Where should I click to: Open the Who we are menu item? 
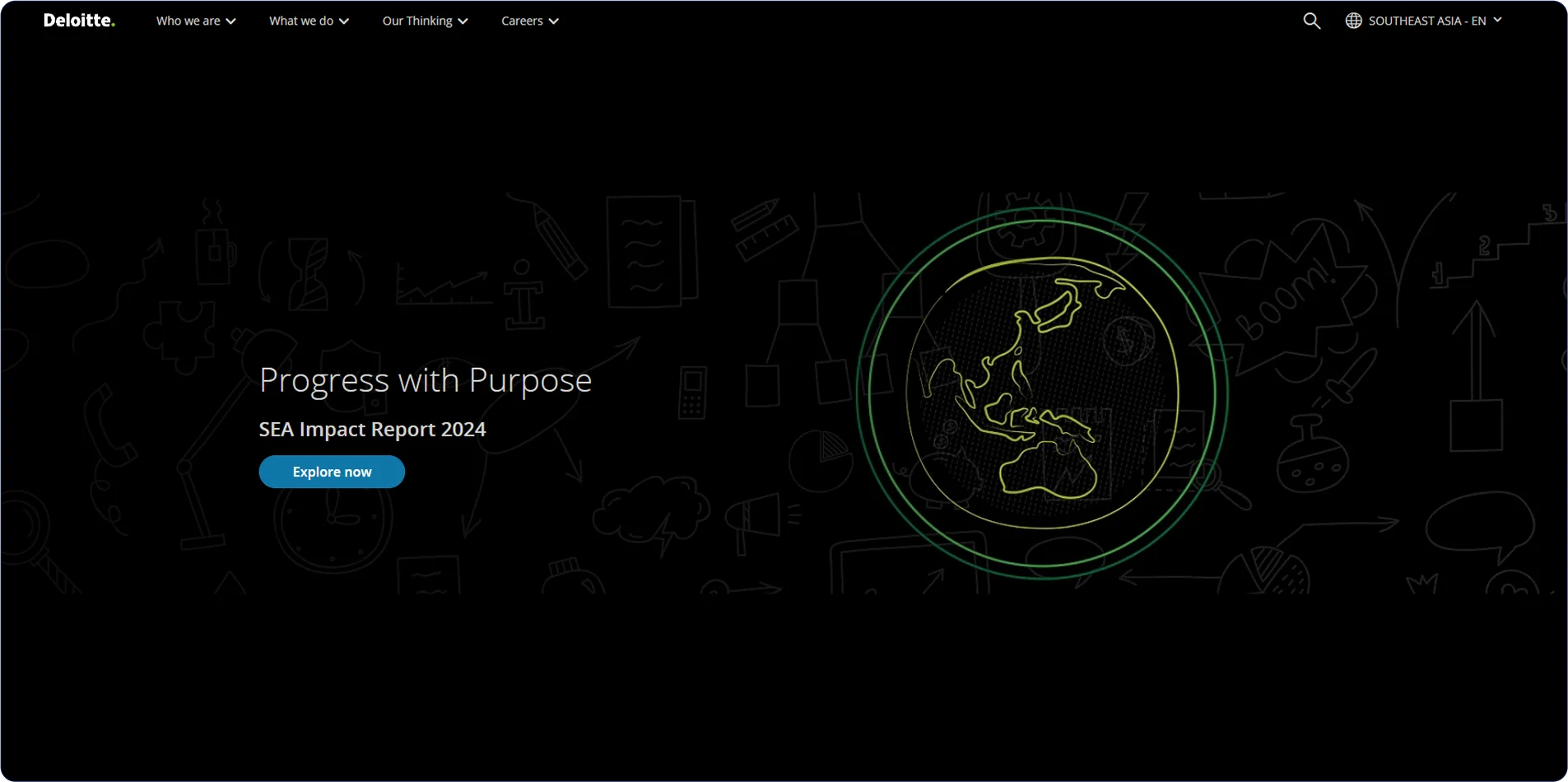tap(188, 21)
